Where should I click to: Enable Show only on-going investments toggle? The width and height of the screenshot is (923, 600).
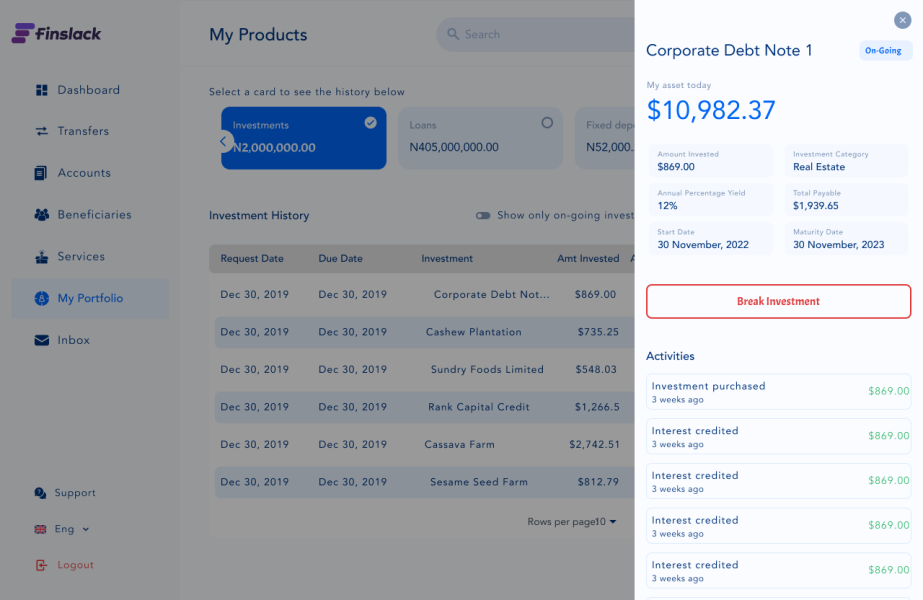tap(483, 215)
